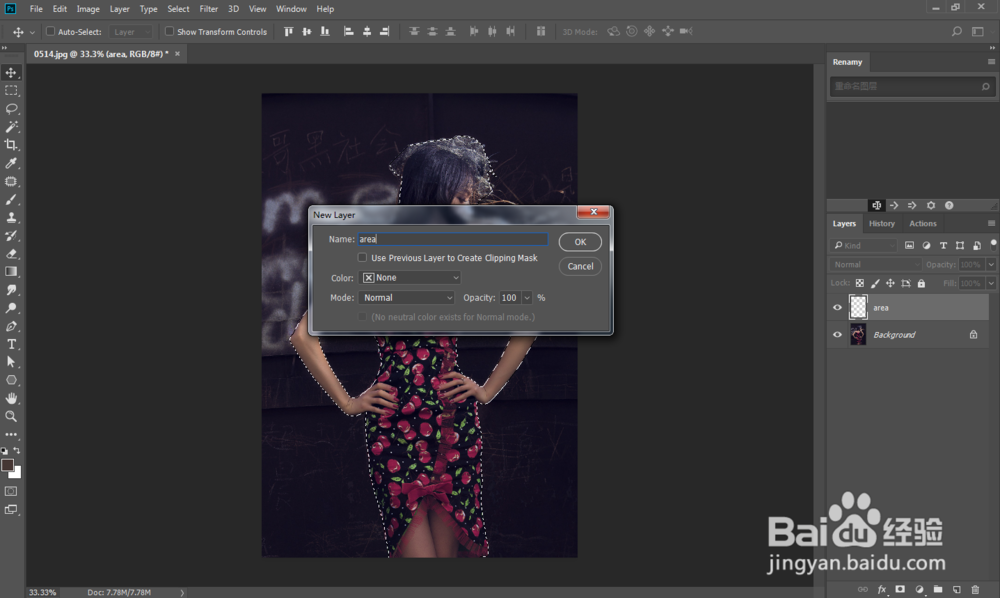Enable Show Transform Controls checkbox

click(x=169, y=31)
